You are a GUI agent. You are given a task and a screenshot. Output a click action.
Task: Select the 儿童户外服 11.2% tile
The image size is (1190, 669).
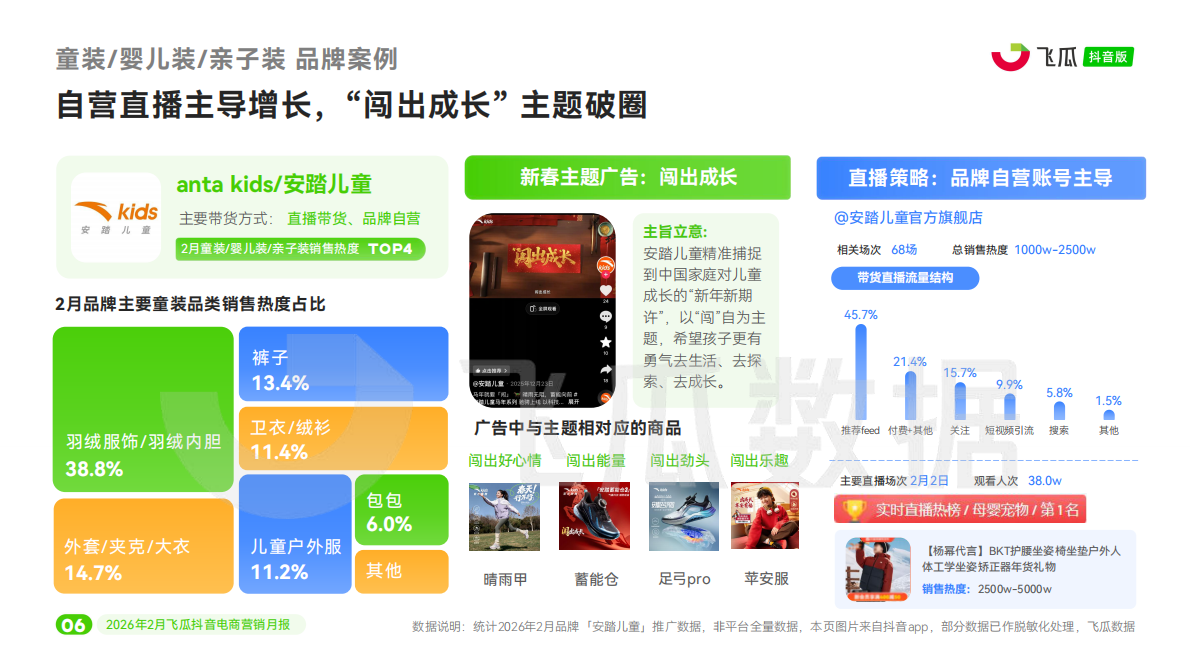[x=295, y=534]
